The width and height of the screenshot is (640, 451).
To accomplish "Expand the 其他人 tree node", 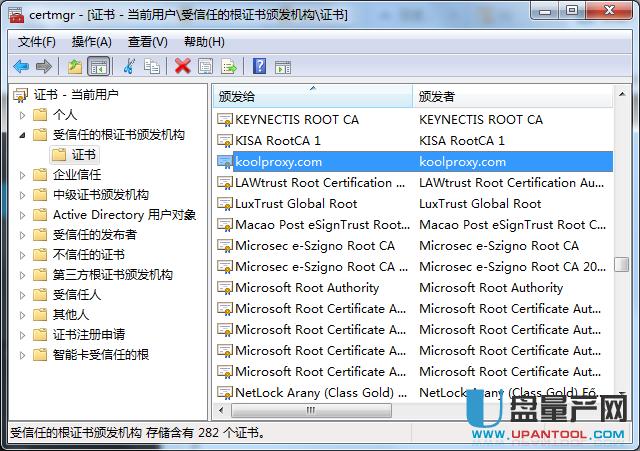I will (x=22, y=315).
